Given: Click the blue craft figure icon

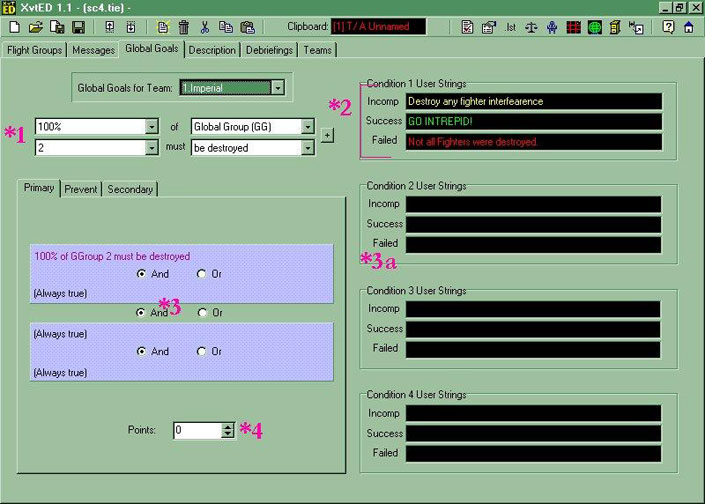Looking at the screenshot, I should tap(552, 27).
